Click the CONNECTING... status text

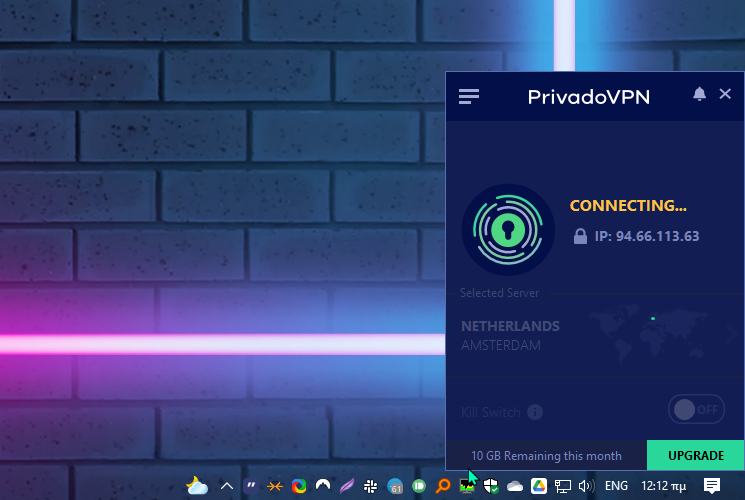tap(628, 205)
